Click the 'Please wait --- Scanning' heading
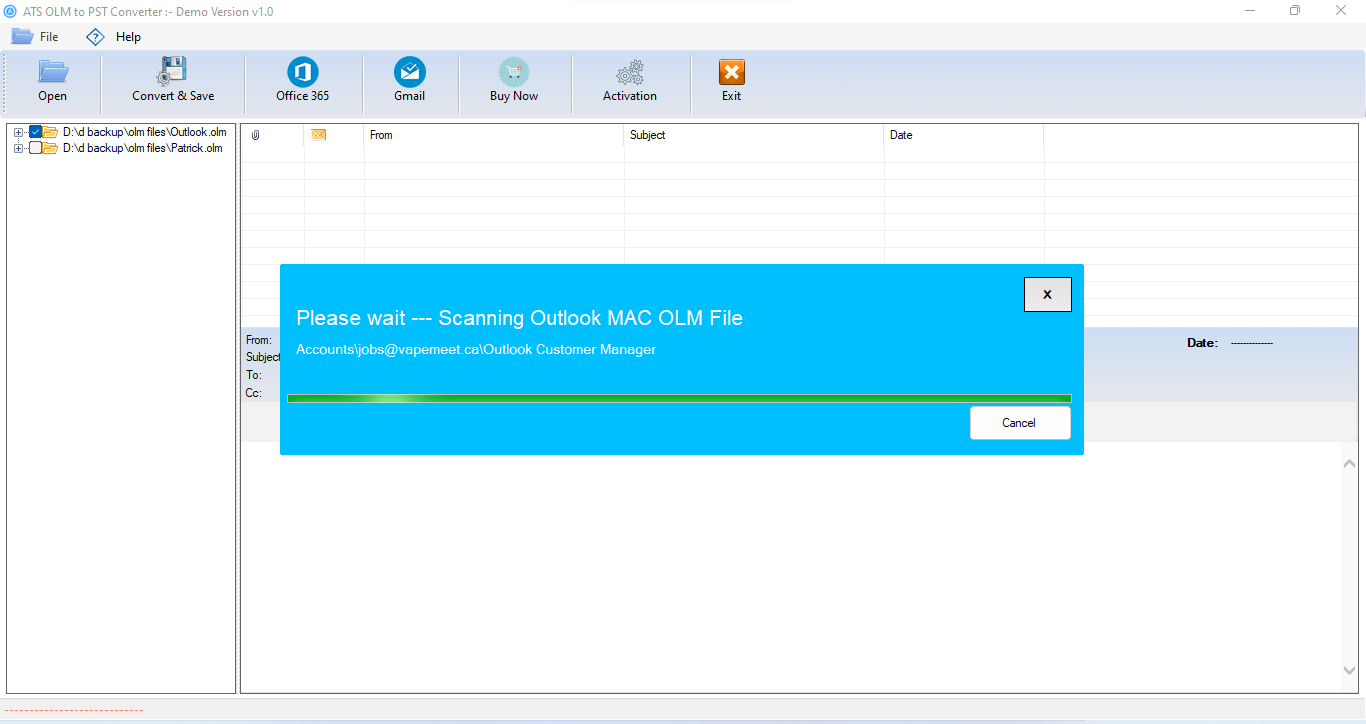 click(x=519, y=318)
